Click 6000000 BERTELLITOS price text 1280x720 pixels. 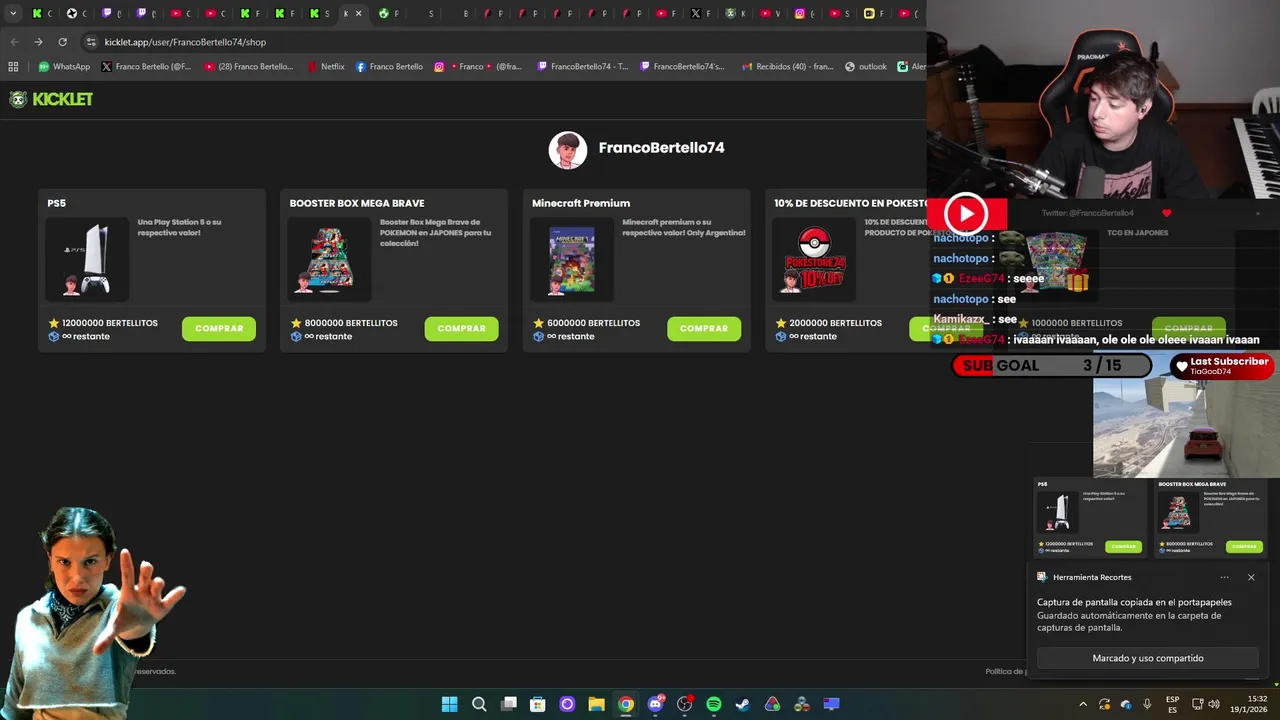(593, 323)
